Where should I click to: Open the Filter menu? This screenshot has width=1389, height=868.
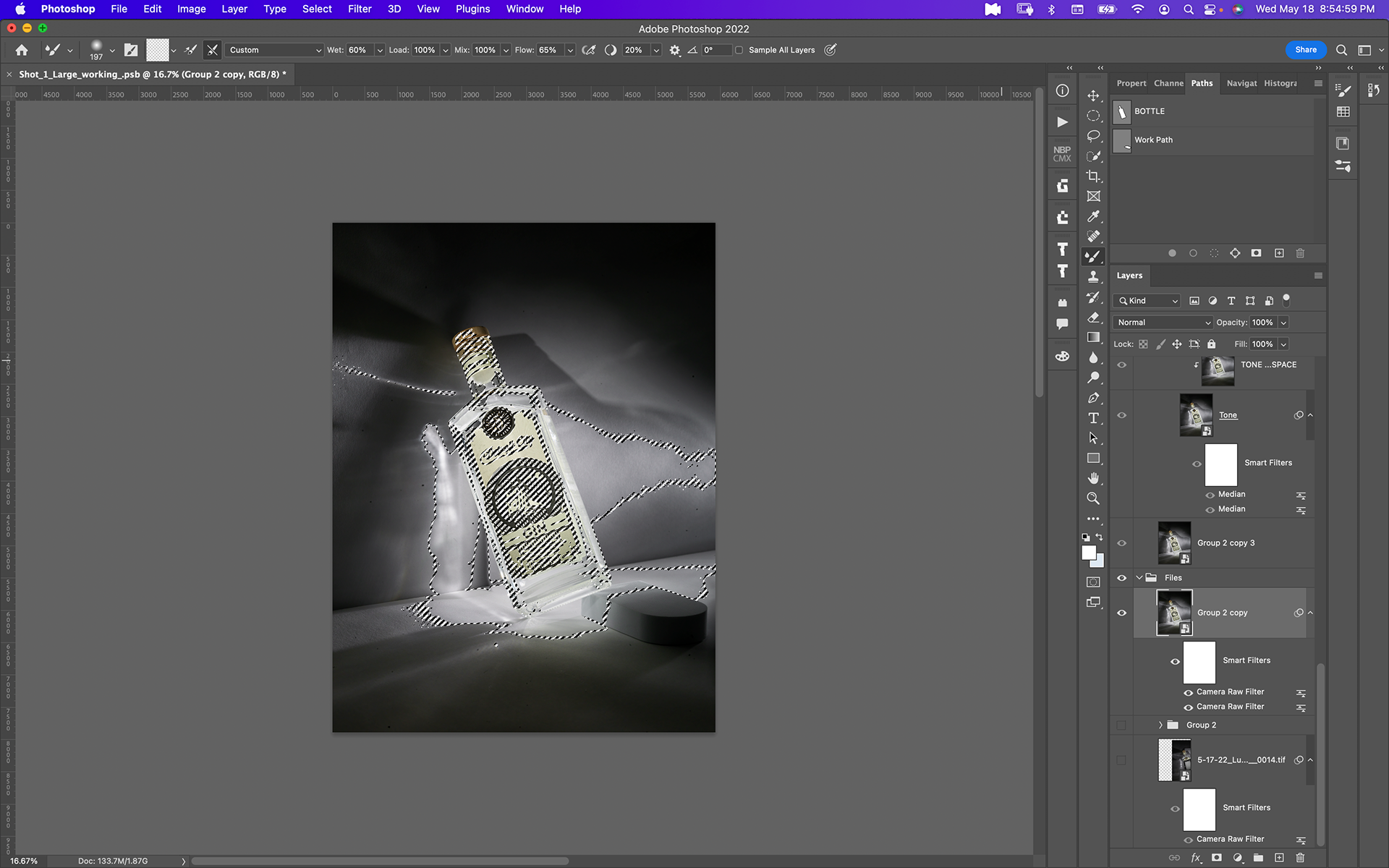tap(360, 9)
